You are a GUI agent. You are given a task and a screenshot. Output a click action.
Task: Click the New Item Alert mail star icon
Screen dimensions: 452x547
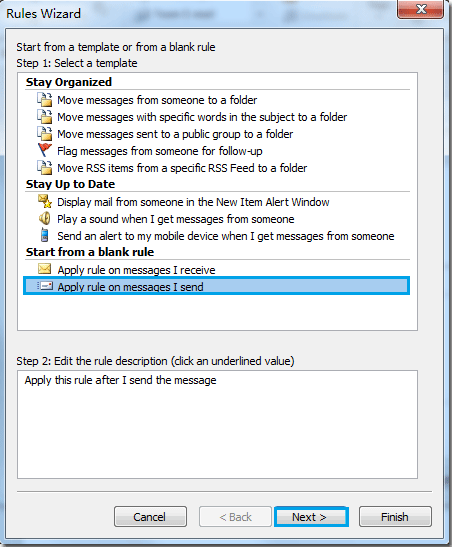click(45, 201)
